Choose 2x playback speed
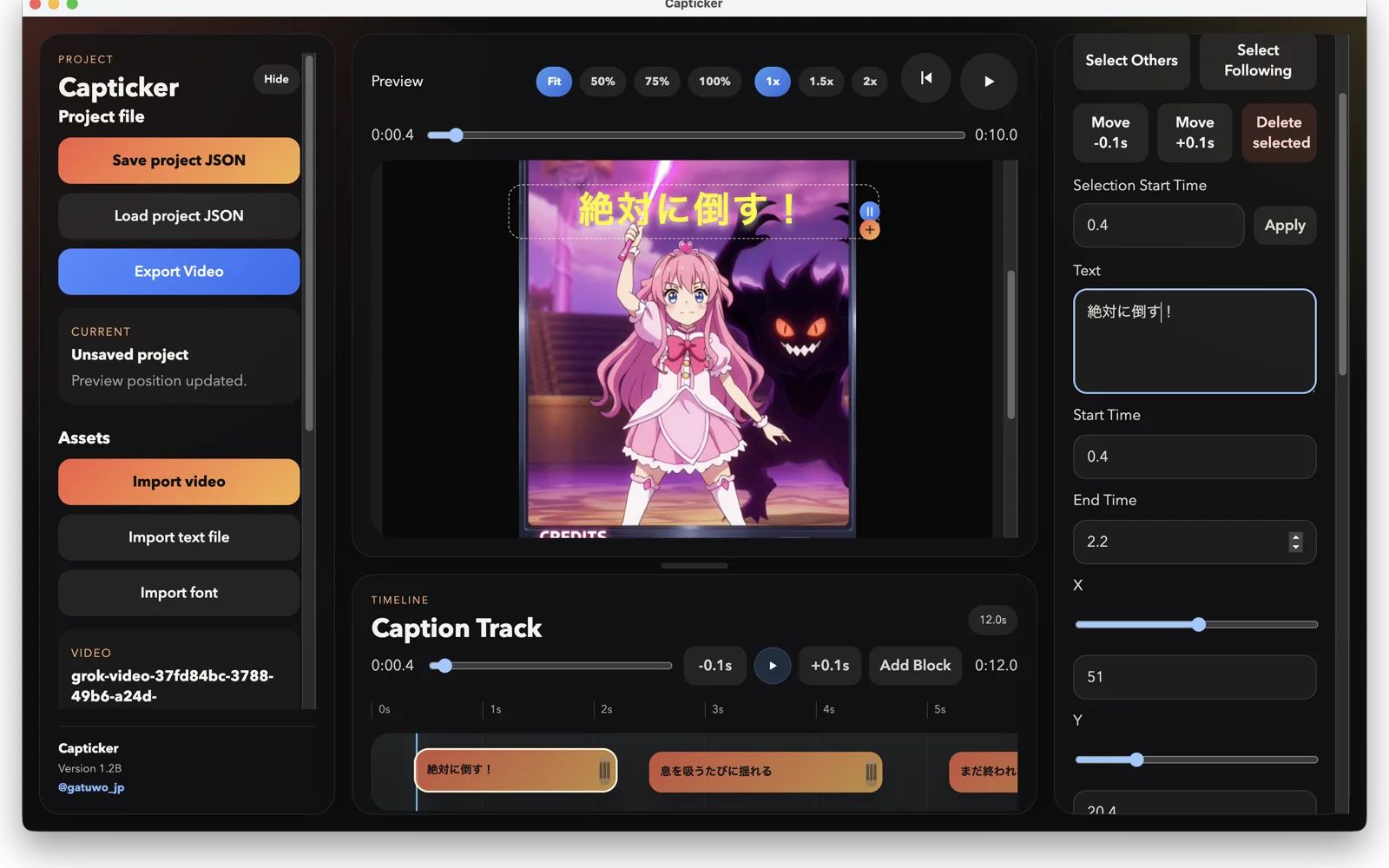 (870, 82)
